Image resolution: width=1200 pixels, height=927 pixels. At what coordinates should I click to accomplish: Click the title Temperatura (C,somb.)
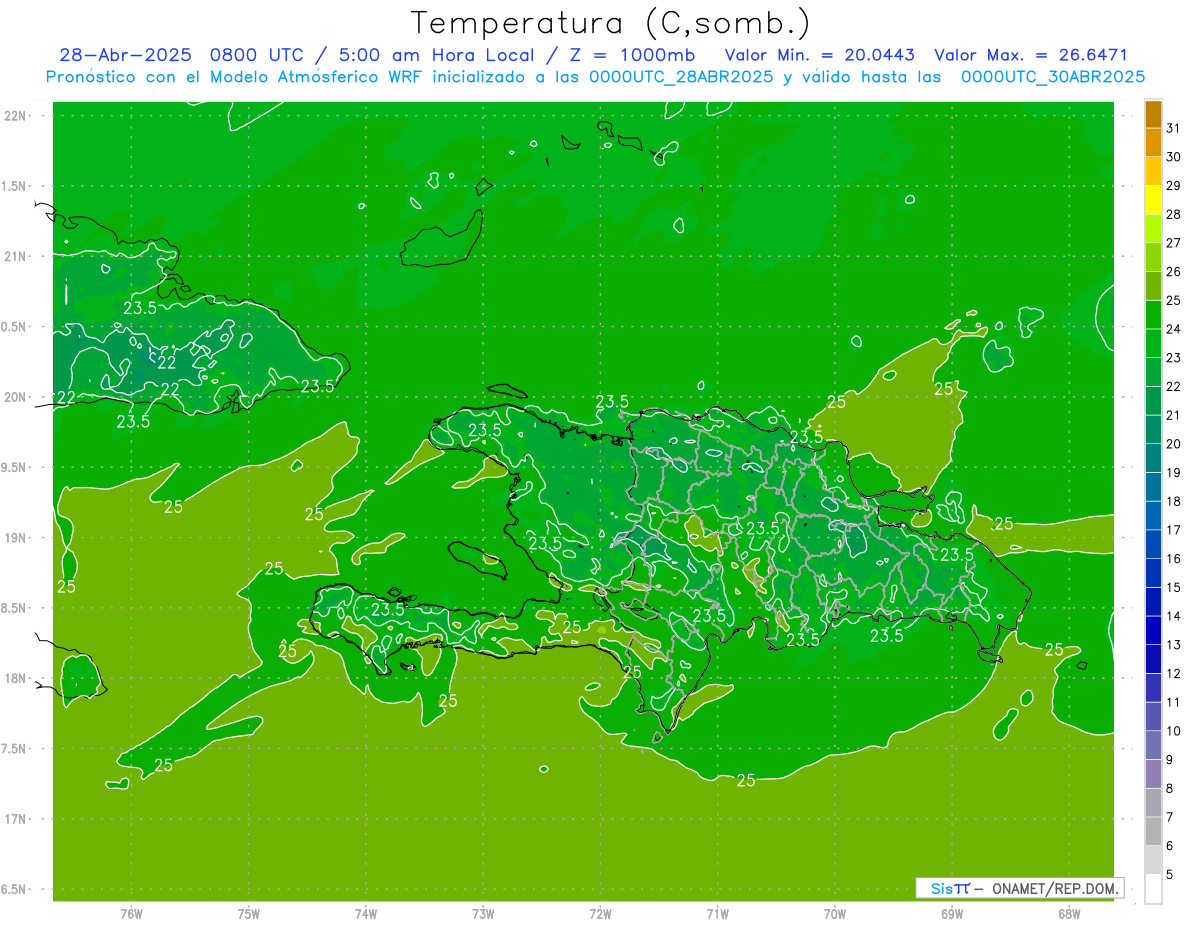coord(610,23)
